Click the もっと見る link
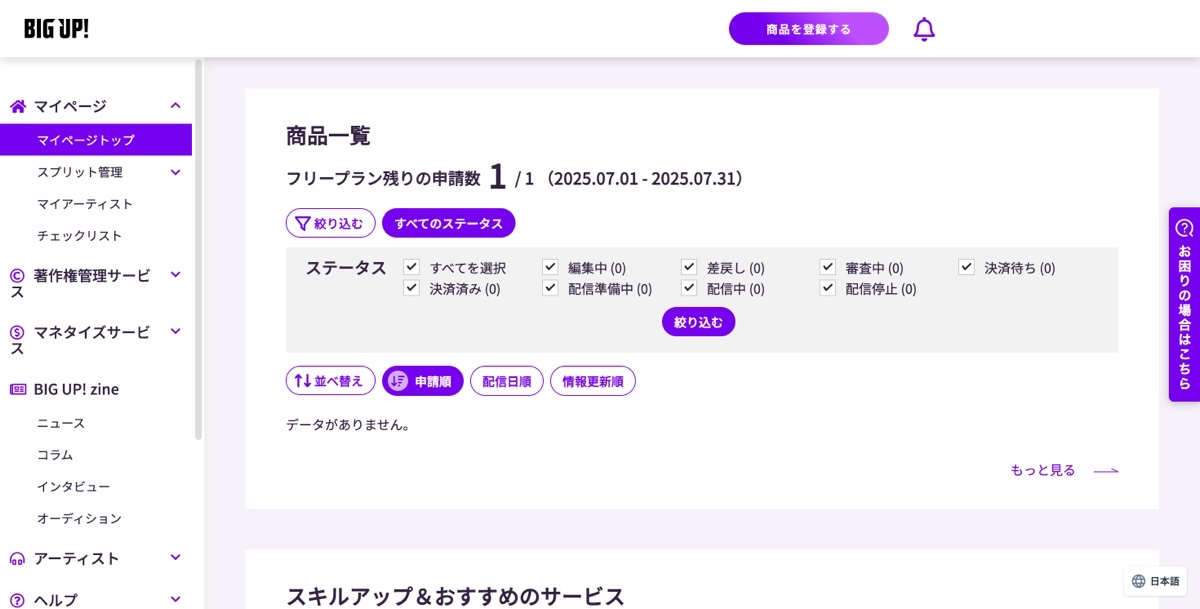Screen dimensions: 1200x609 [1043, 469]
